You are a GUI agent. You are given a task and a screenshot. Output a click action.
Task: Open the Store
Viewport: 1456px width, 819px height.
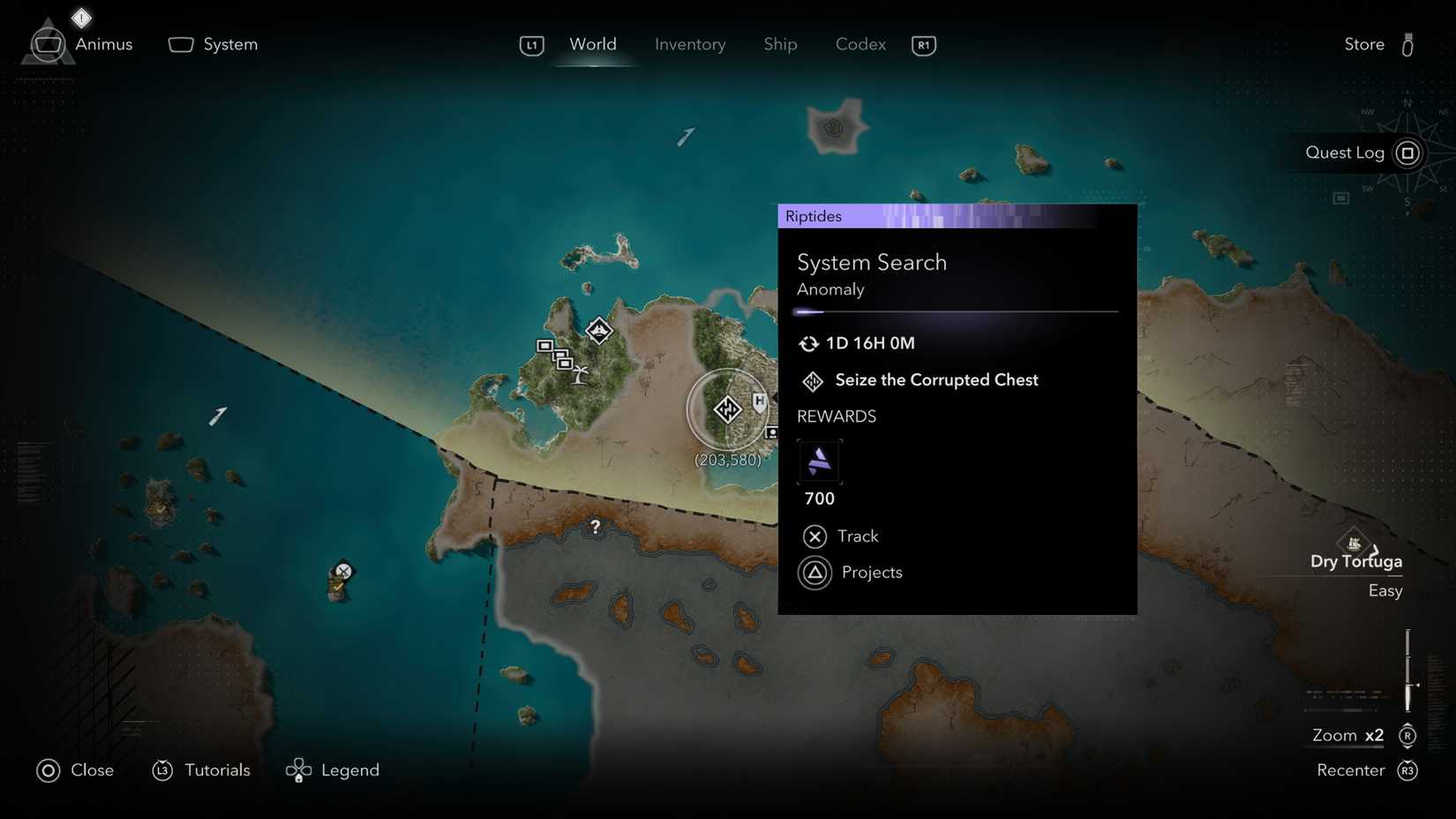(x=1364, y=44)
